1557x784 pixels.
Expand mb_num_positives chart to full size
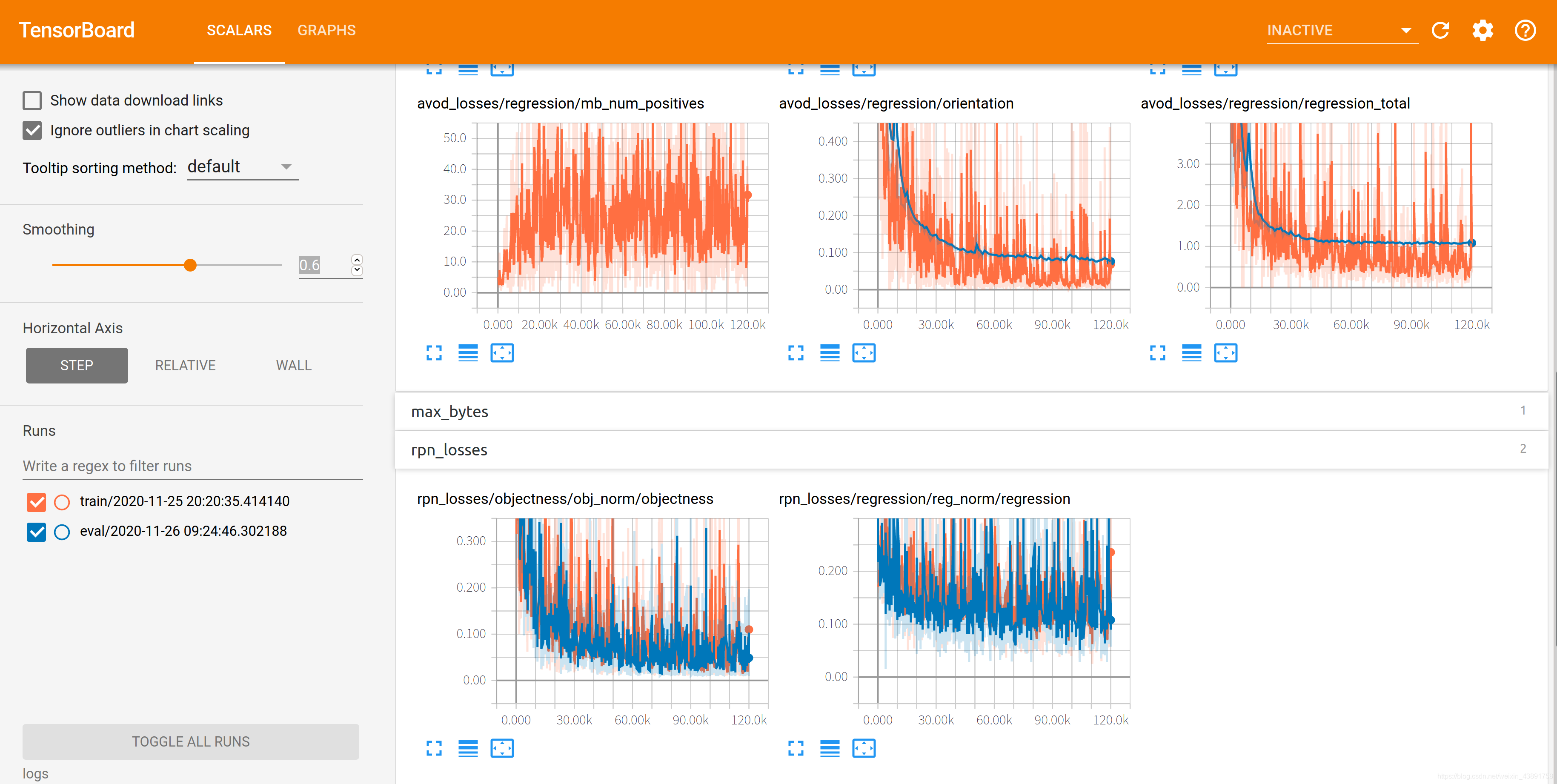[x=434, y=353]
